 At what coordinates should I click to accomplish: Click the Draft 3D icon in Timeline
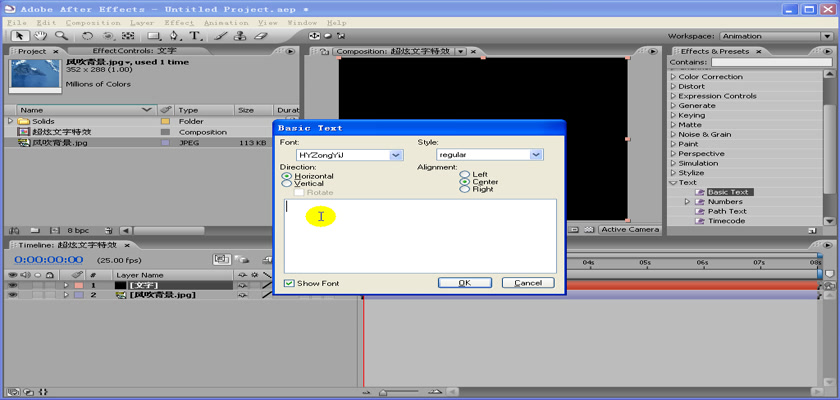(243, 260)
